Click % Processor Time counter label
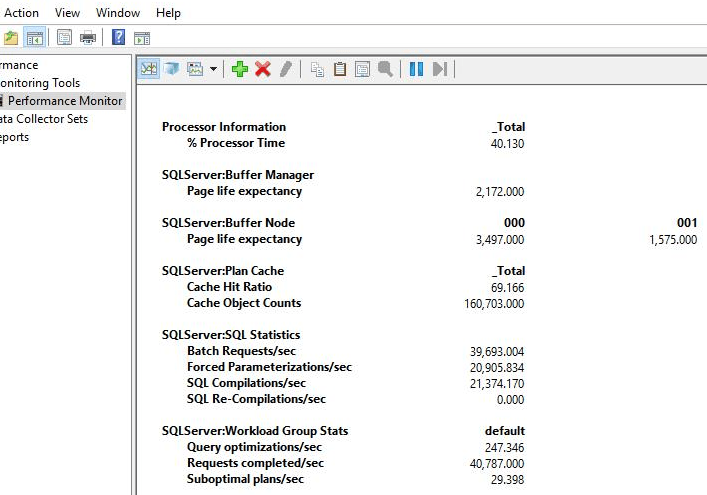This screenshot has width=707, height=495. [236, 143]
